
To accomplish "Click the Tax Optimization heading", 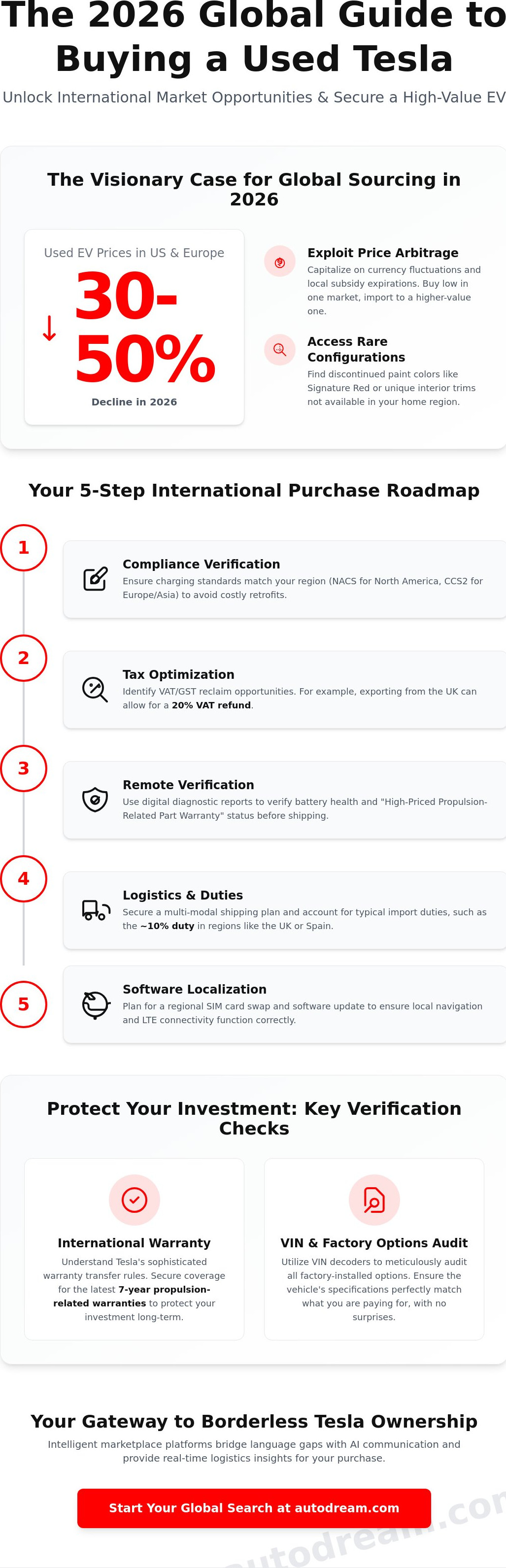I will [x=178, y=674].
